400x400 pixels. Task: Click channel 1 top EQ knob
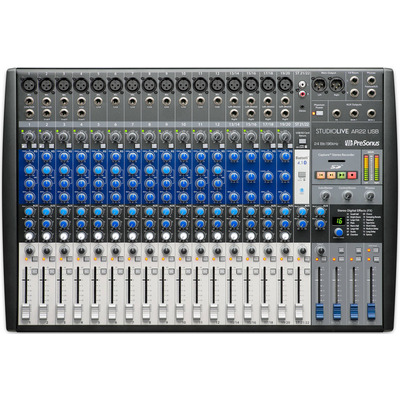[x=29, y=157]
